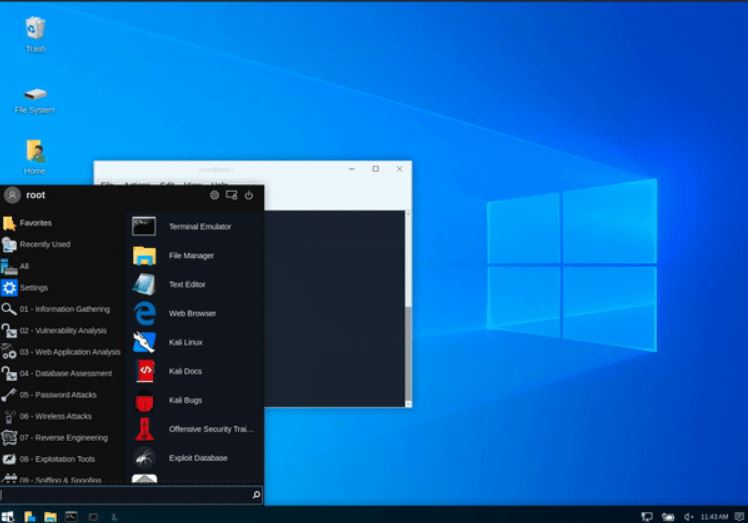Open 05 - Password Attacks category
This screenshot has height=523, width=748.
62,395
